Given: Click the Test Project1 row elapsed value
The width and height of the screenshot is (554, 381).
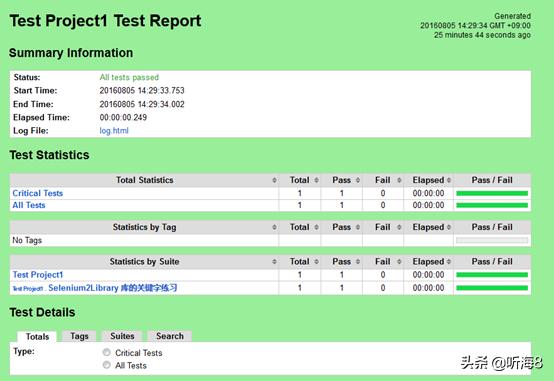Looking at the screenshot, I should (x=428, y=275).
